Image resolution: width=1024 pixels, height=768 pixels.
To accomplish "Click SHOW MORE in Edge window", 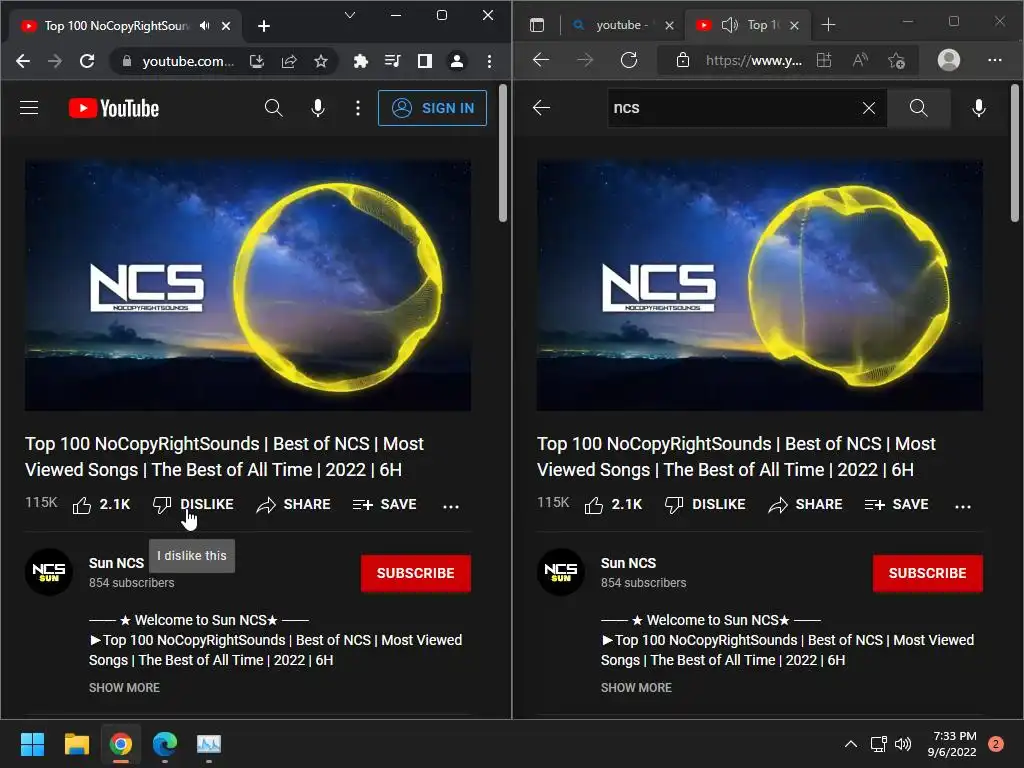I will (x=636, y=688).
